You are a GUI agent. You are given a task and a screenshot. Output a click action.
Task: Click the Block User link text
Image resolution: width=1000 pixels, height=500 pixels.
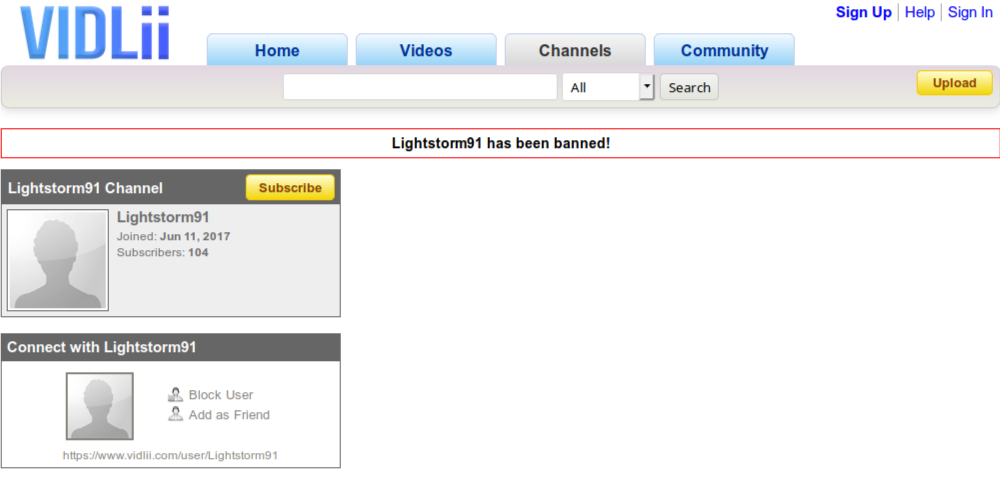221,395
